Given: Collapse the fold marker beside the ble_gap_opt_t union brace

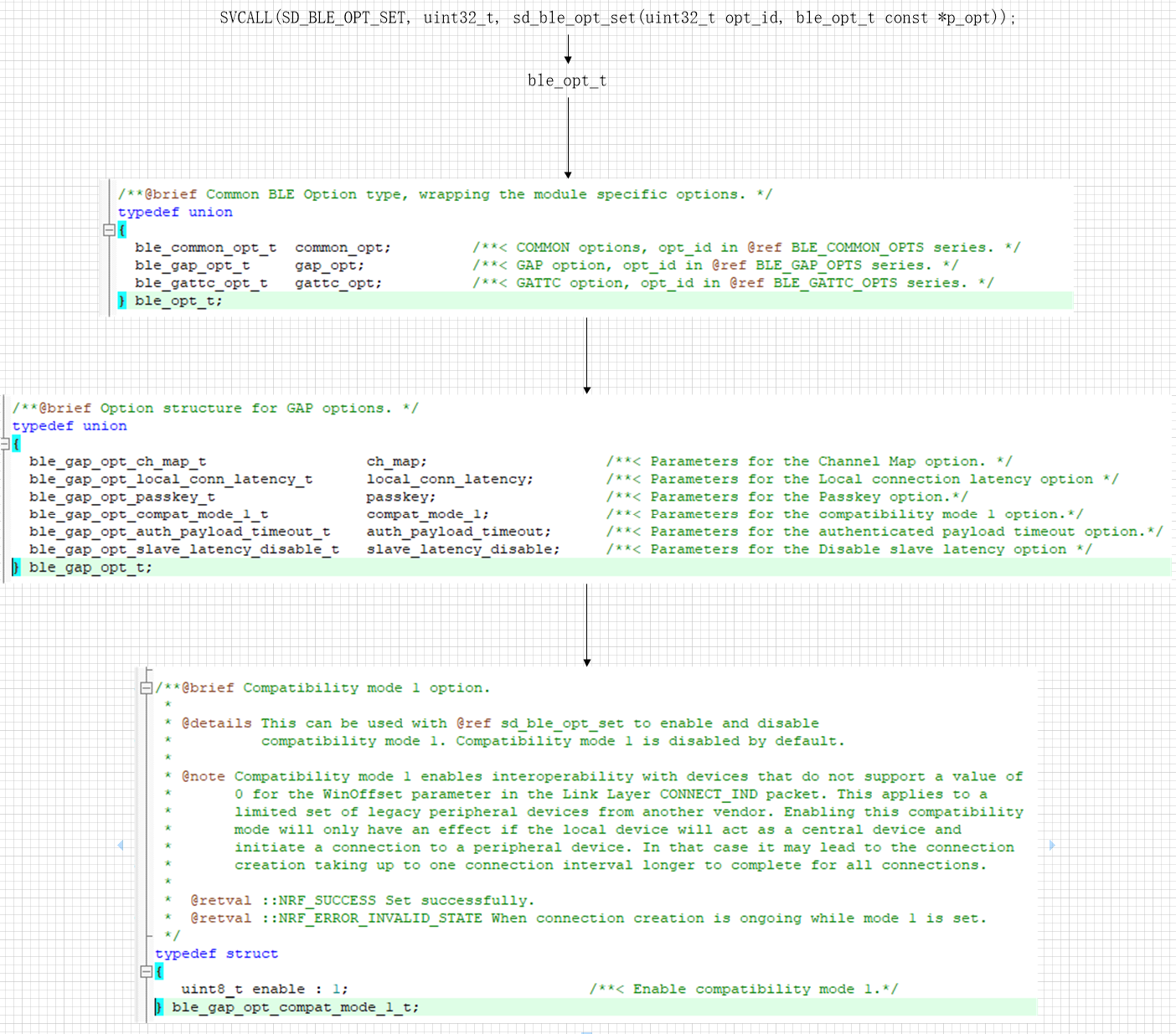Looking at the screenshot, I should click(x=4, y=444).
